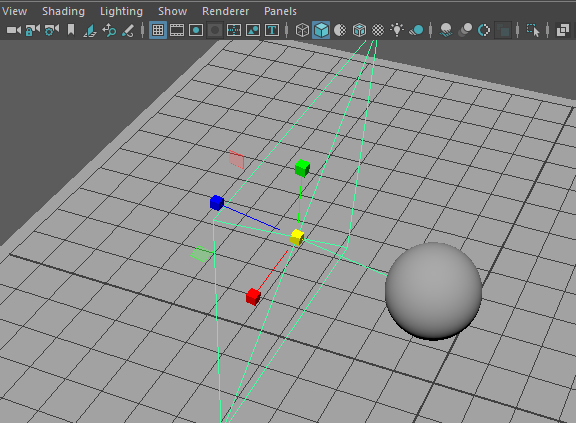Click the isolate select icon

(533, 30)
